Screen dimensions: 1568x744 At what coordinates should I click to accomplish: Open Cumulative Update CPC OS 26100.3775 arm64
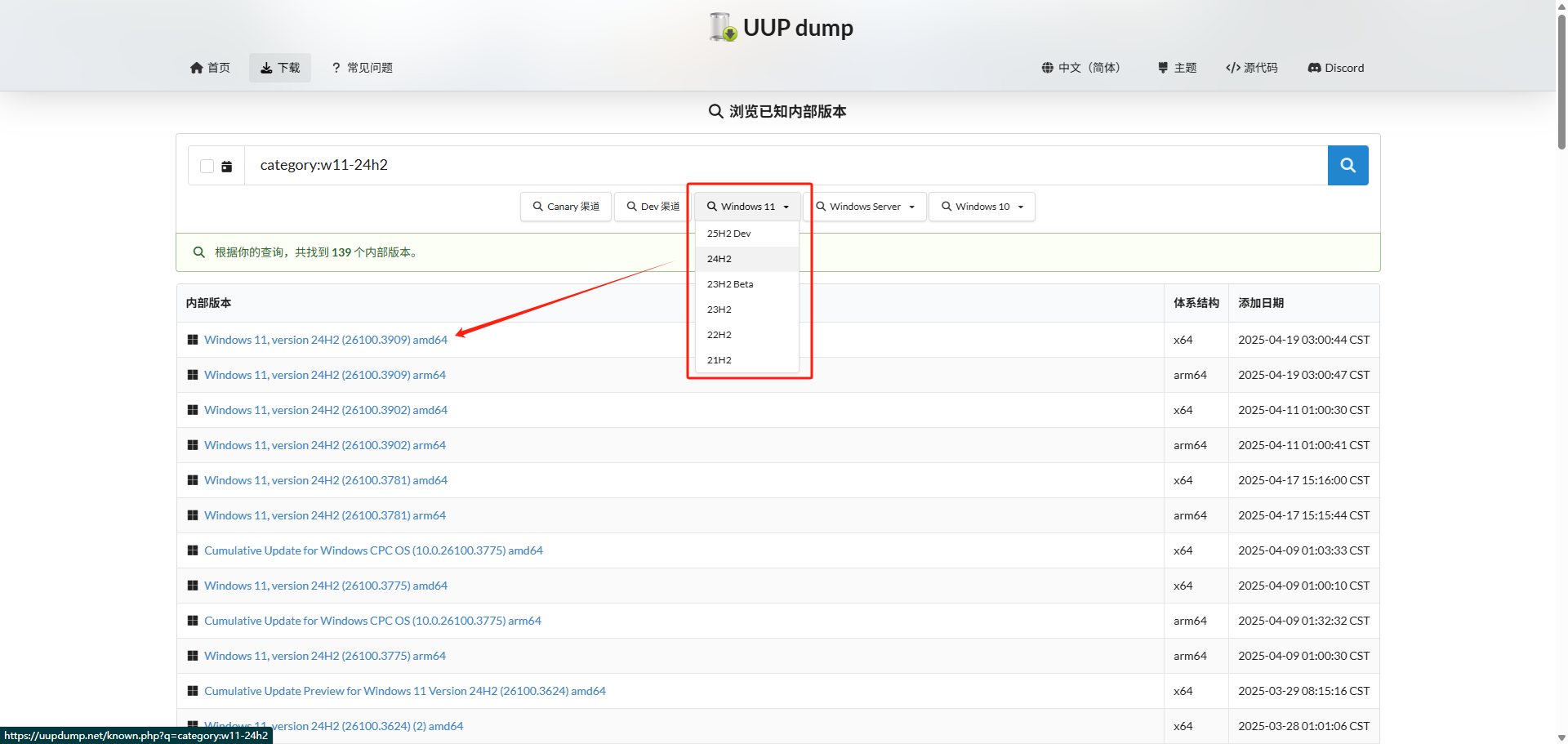click(x=372, y=621)
